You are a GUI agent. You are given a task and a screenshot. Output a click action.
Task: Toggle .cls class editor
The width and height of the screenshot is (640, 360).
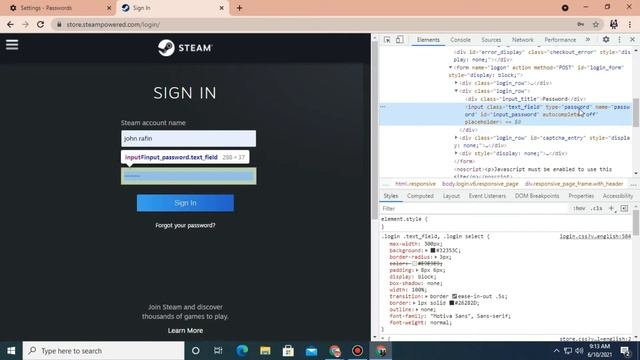[597, 208]
